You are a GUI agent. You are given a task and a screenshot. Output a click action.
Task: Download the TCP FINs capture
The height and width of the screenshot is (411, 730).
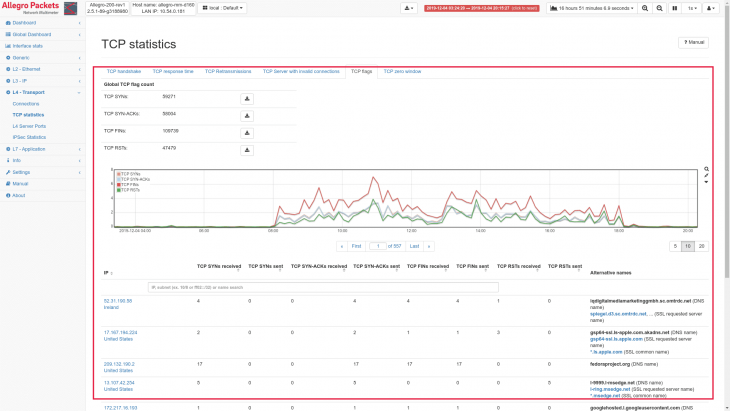(x=247, y=131)
